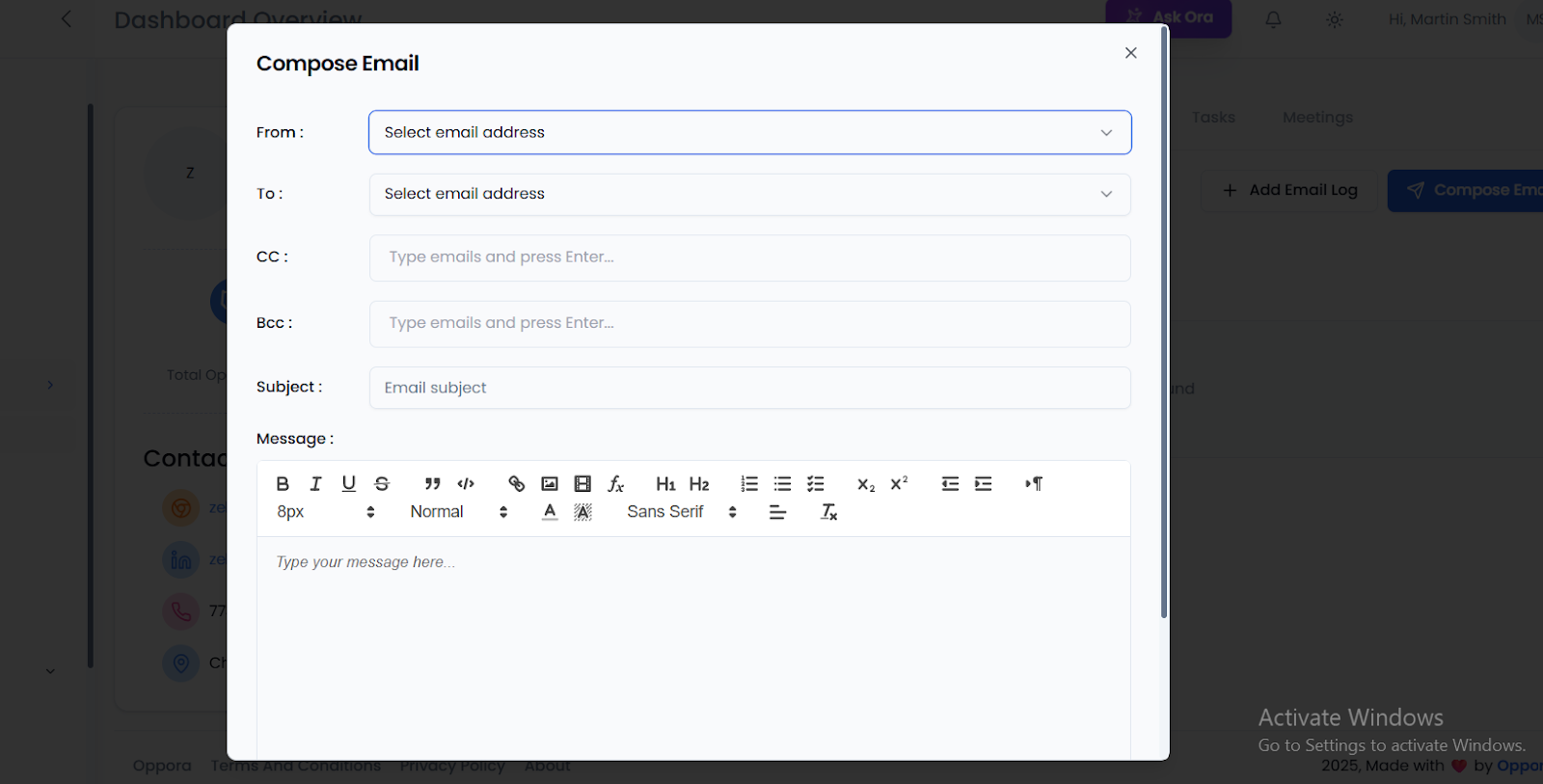Open the Tasks tab
This screenshot has height=784, width=1543.
point(1213,118)
